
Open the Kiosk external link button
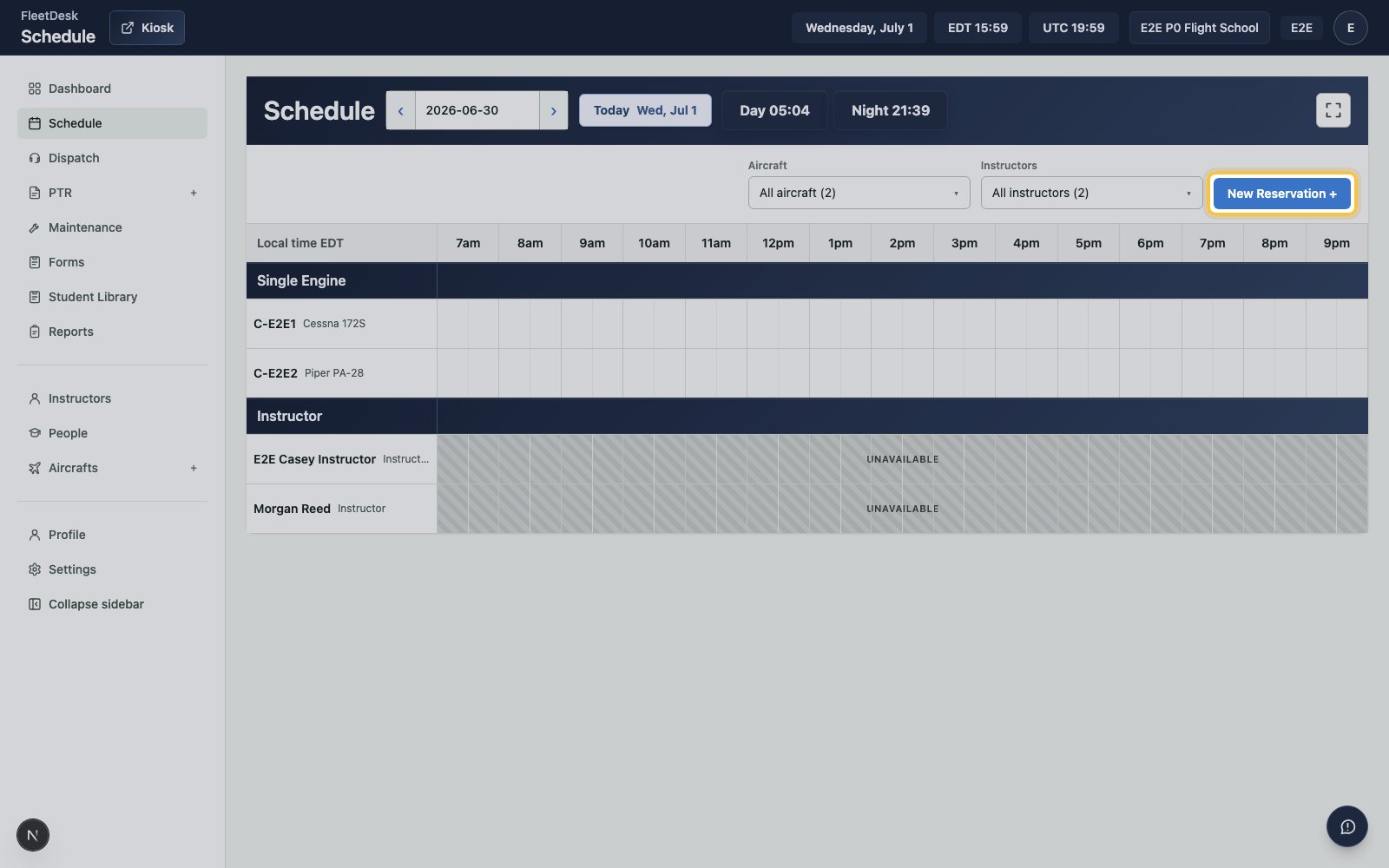tap(147, 28)
